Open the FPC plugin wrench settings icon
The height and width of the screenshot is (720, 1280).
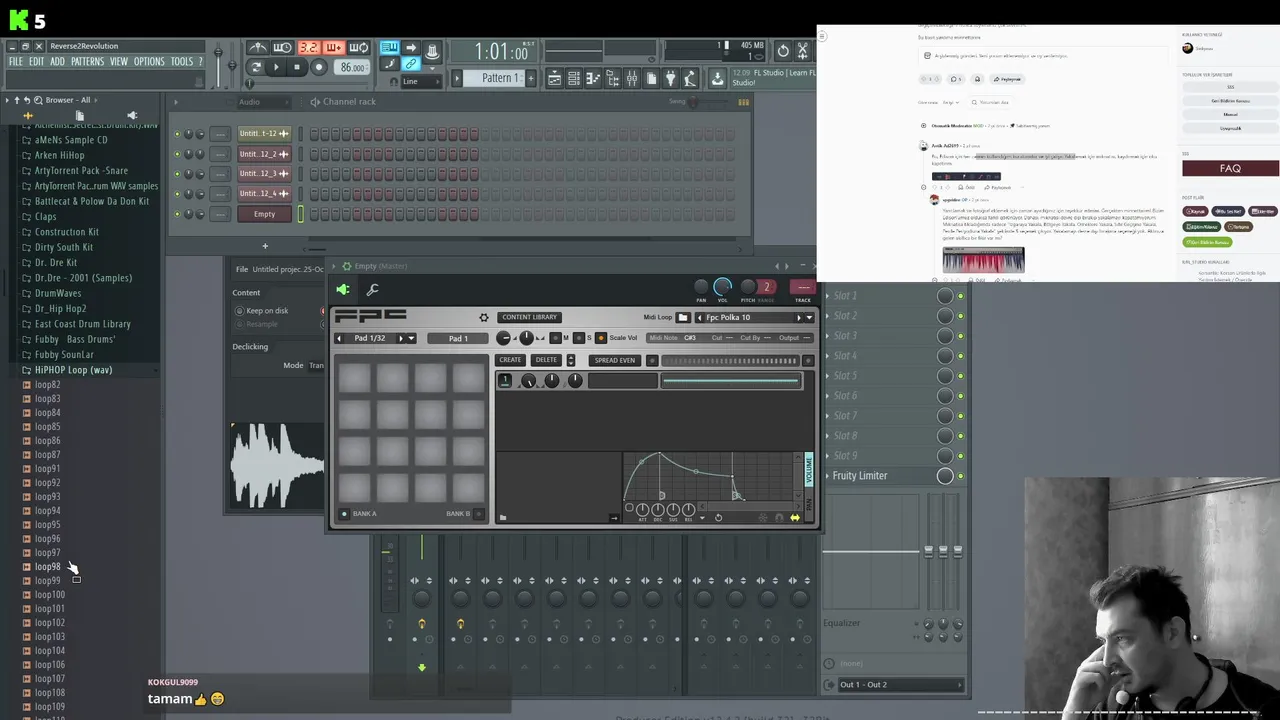click(373, 290)
